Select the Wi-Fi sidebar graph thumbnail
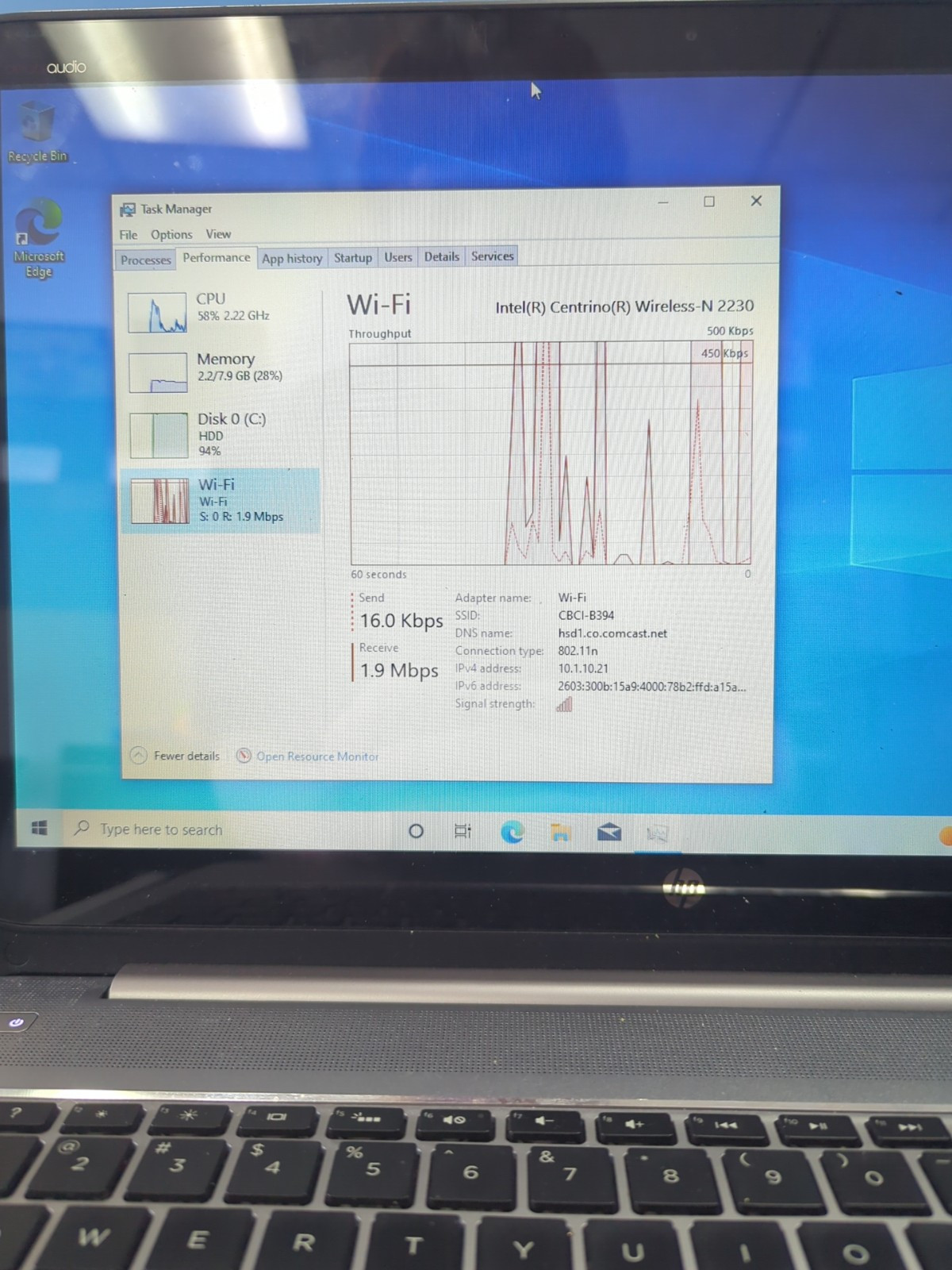Viewport: 952px width, 1270px height. coord(160,501)
